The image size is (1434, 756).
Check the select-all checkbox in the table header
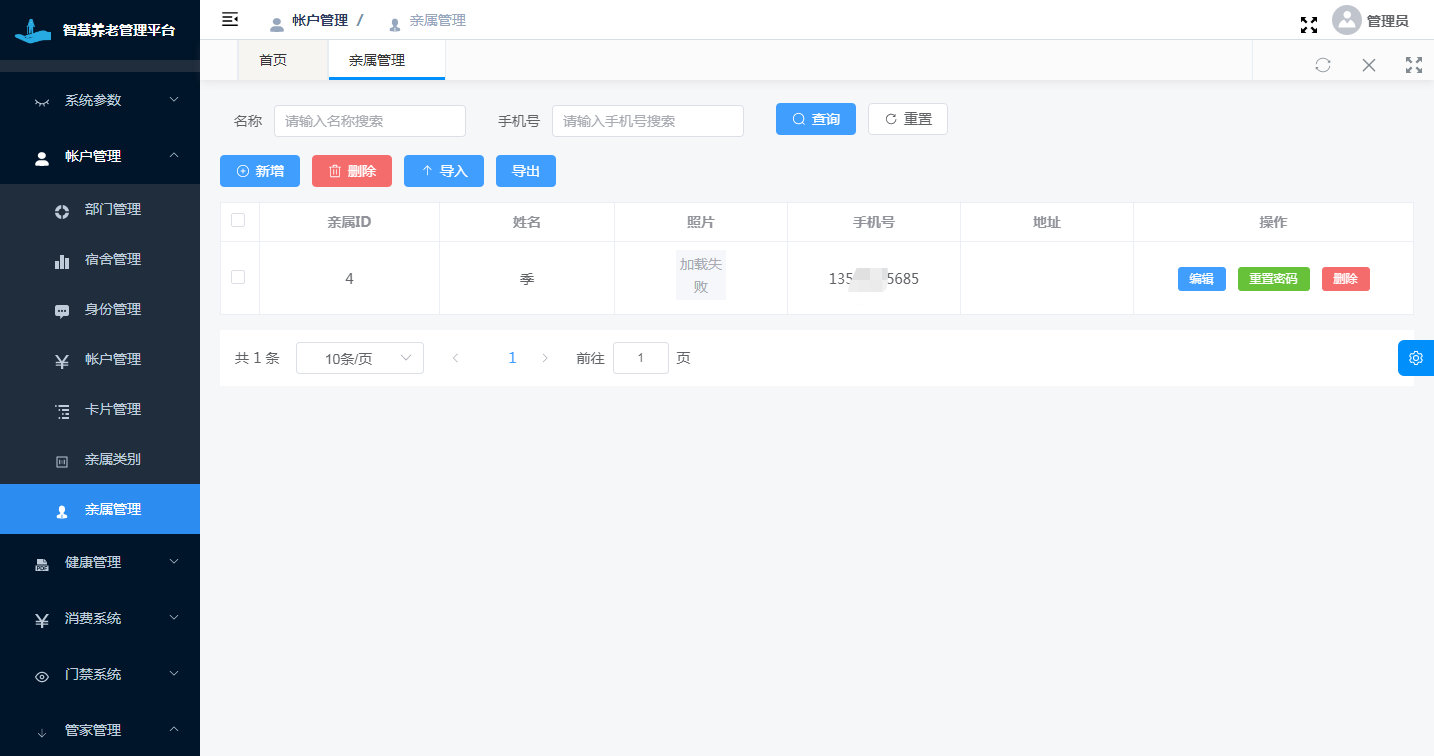[x=239, y=221]
